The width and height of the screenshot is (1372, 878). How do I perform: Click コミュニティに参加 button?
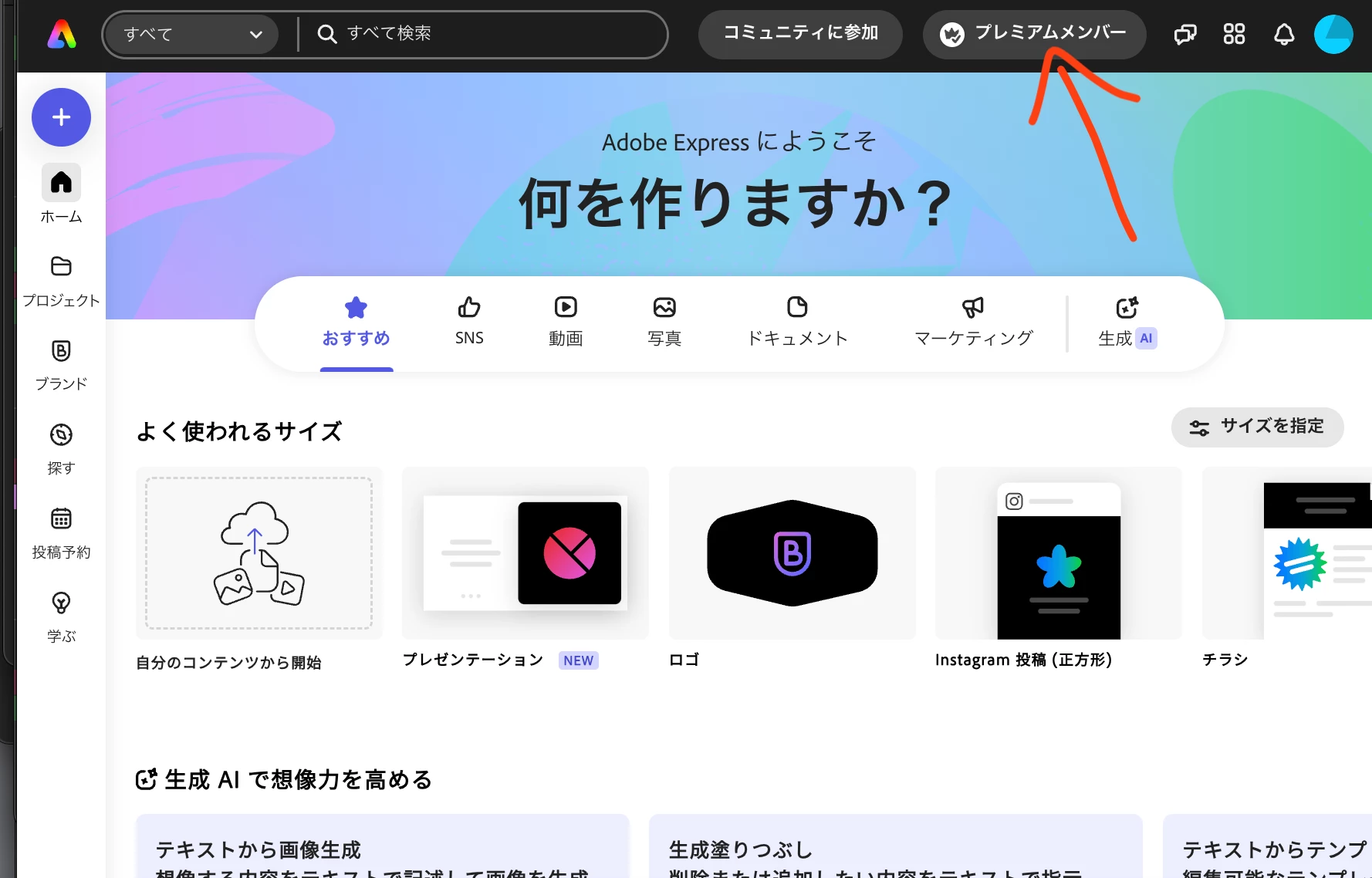pyautogui.click(x=800, y=33)
